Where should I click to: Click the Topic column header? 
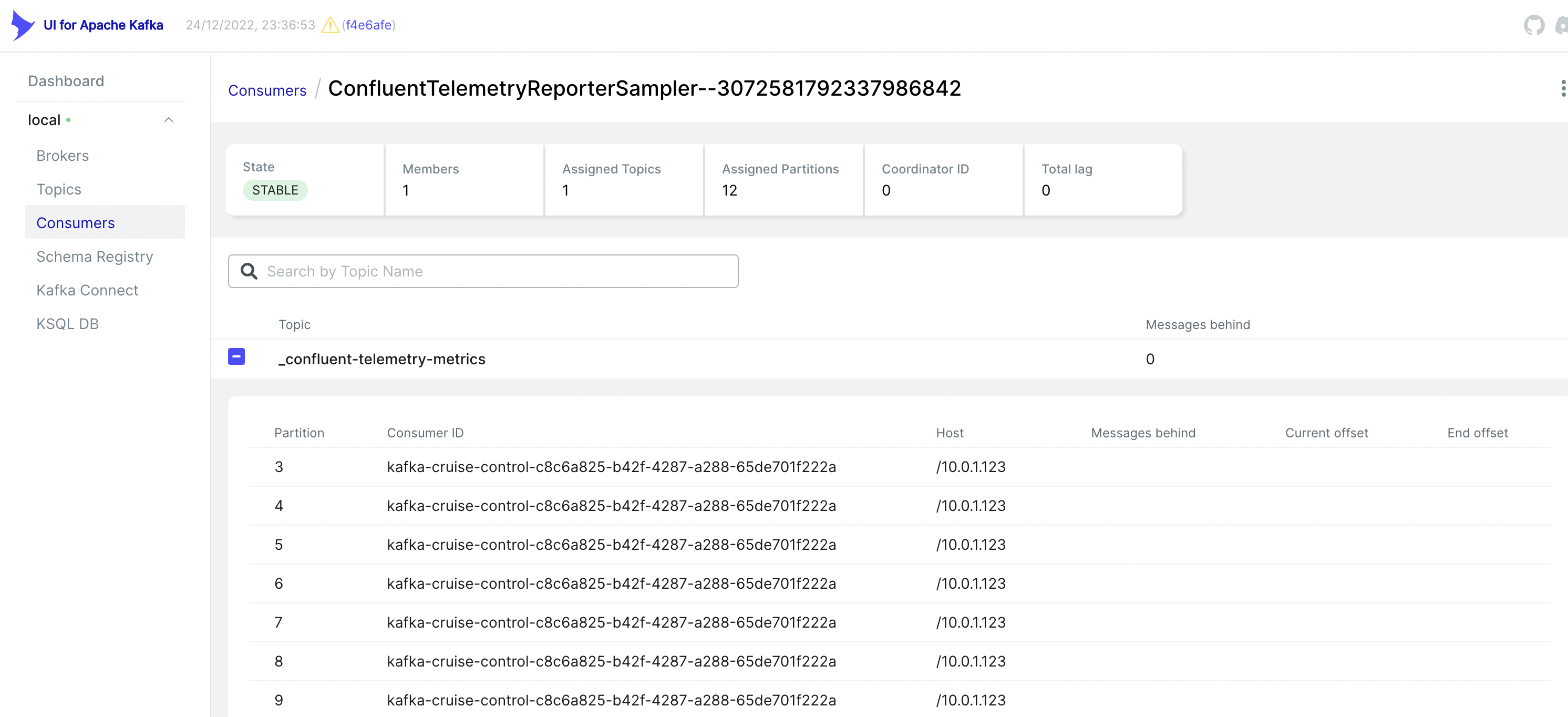pyautogui.click(x=295, y=324)
